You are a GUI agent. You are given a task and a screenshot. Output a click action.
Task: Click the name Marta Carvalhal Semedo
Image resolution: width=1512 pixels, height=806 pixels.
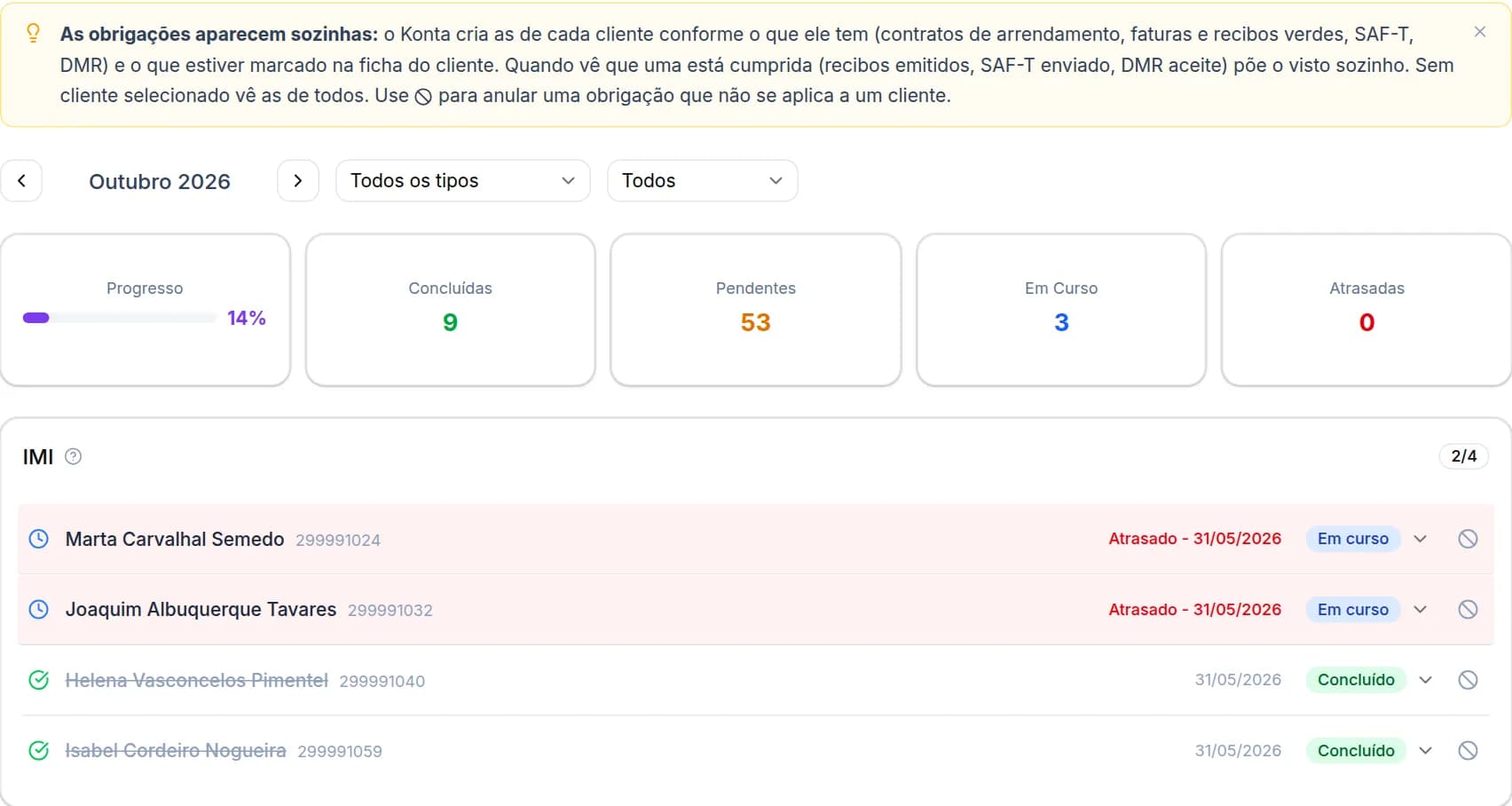175,539
